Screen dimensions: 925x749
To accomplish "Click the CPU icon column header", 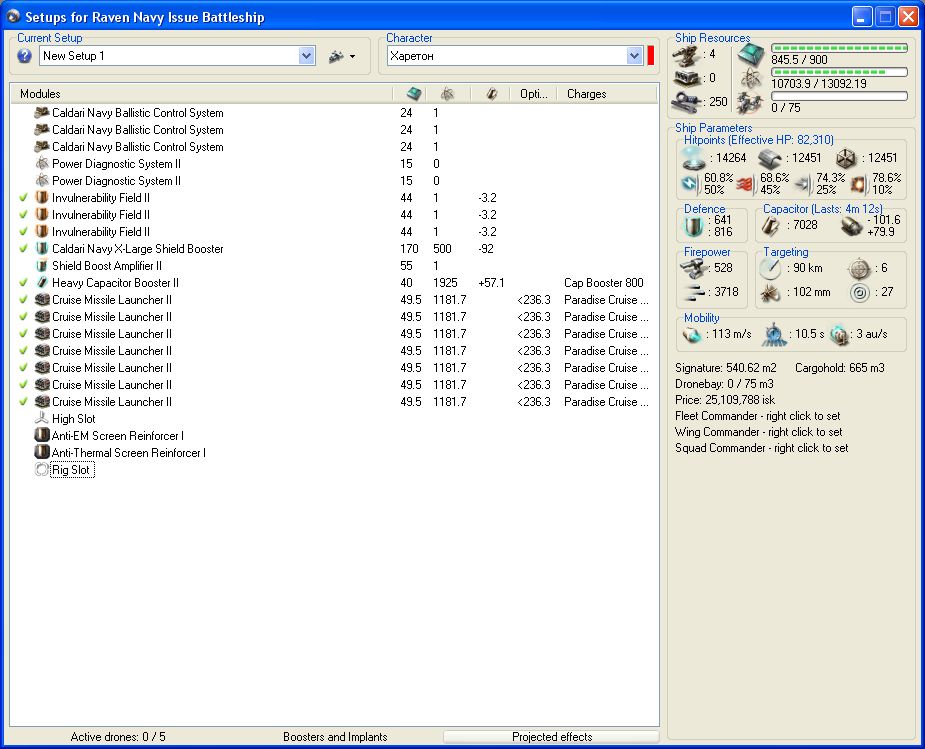I will pos(414,94).
